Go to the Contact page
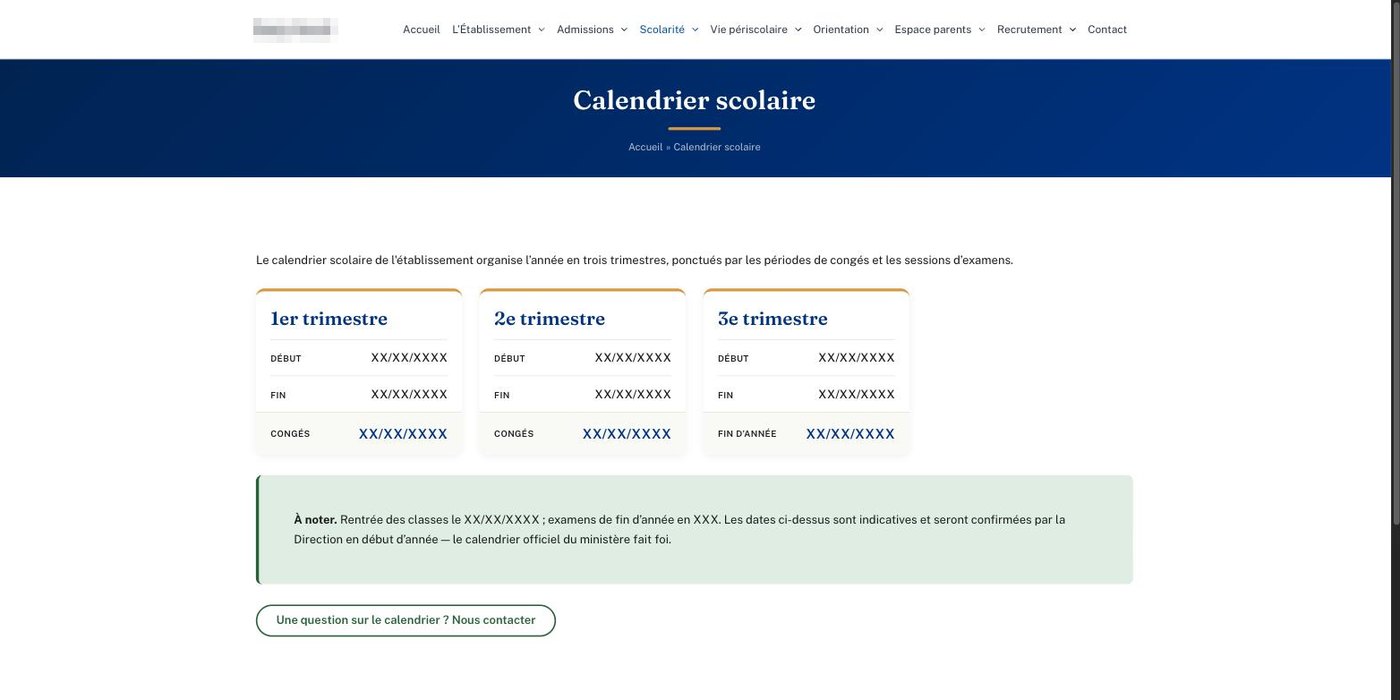The width and height of the screenshot is (1400, 700). point(1107,30)
